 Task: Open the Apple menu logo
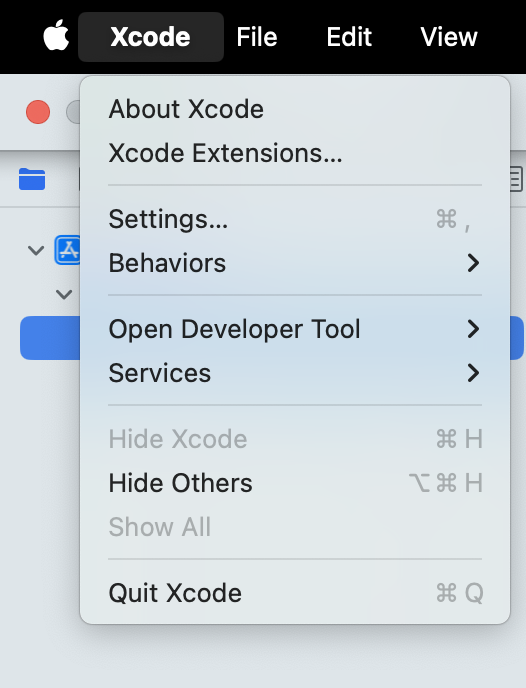click(56, 35)
